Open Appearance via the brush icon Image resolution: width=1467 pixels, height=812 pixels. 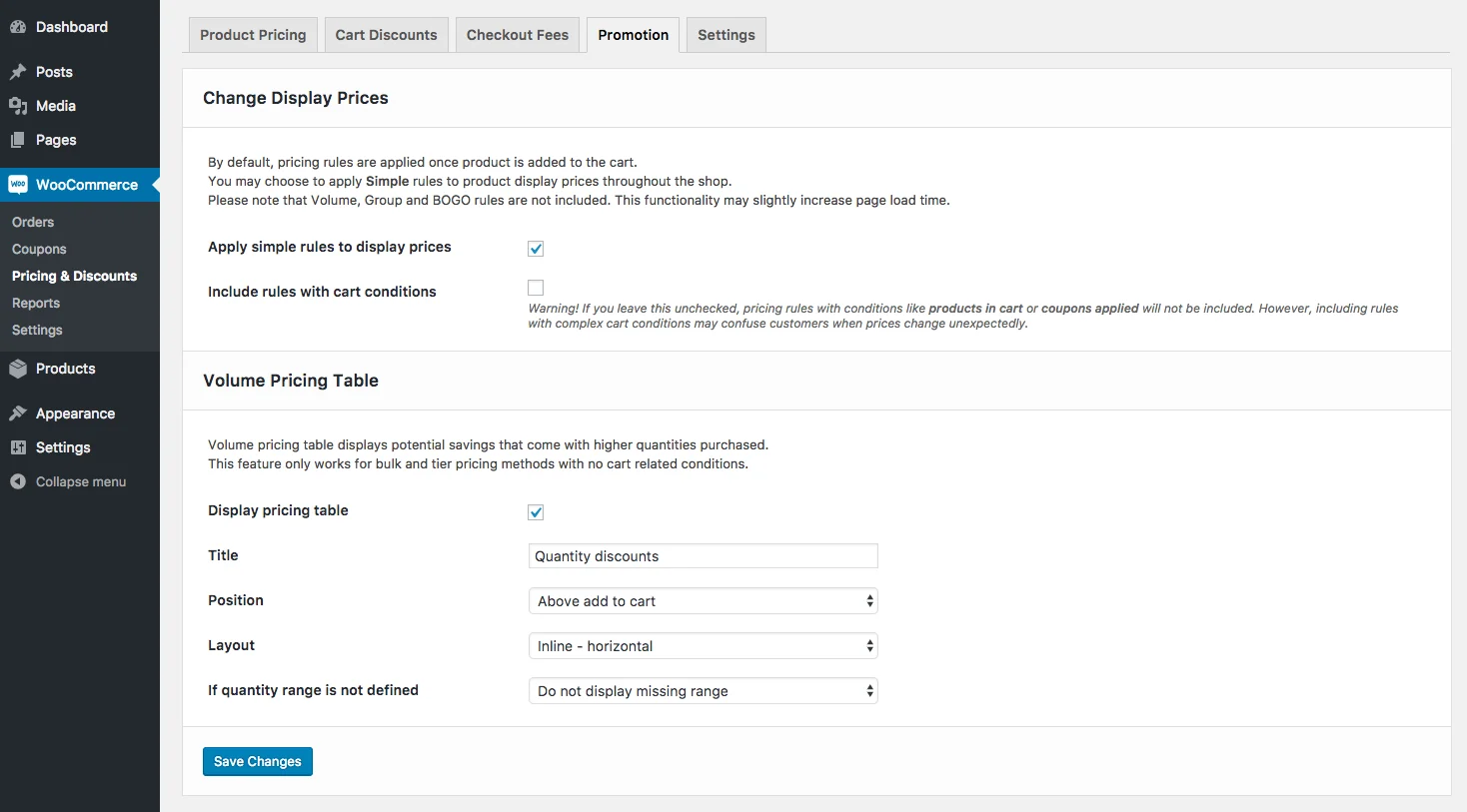coord(18,412)
